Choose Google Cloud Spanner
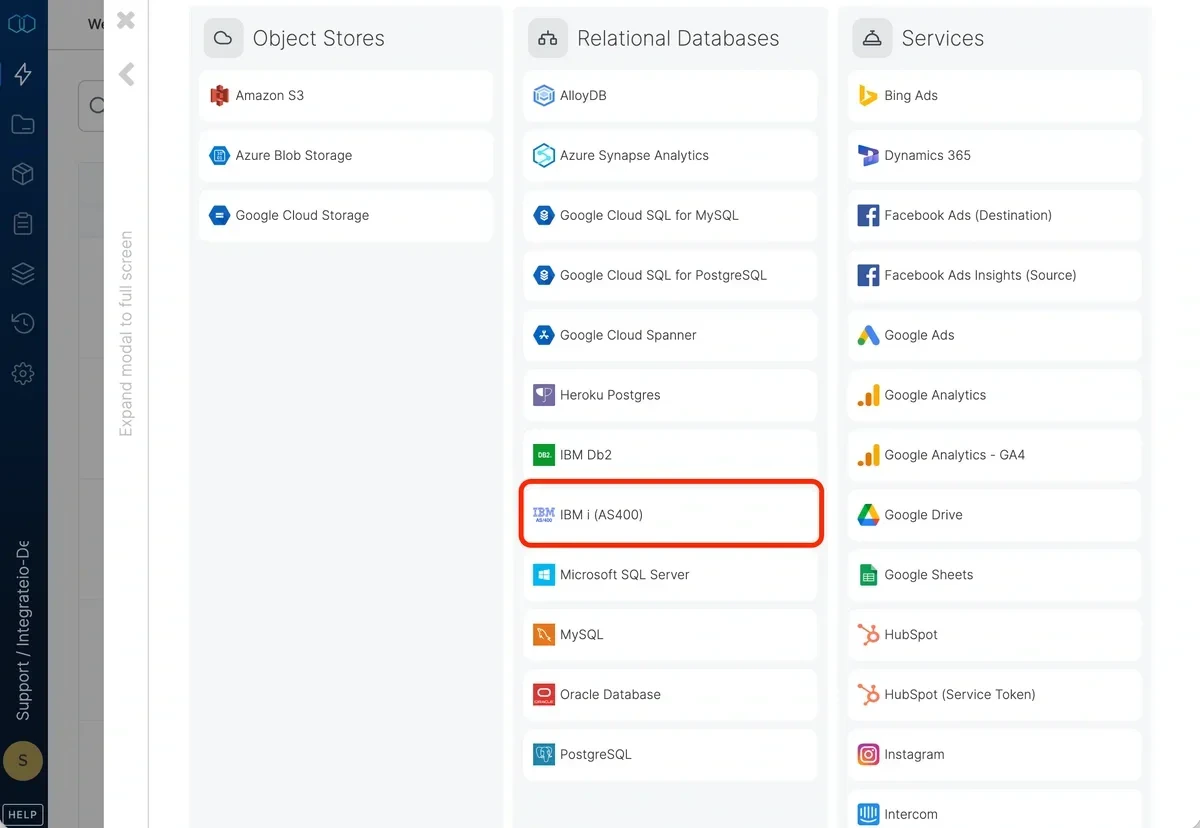This screenshot has width=1200, height=828. [x=670, y=336]
